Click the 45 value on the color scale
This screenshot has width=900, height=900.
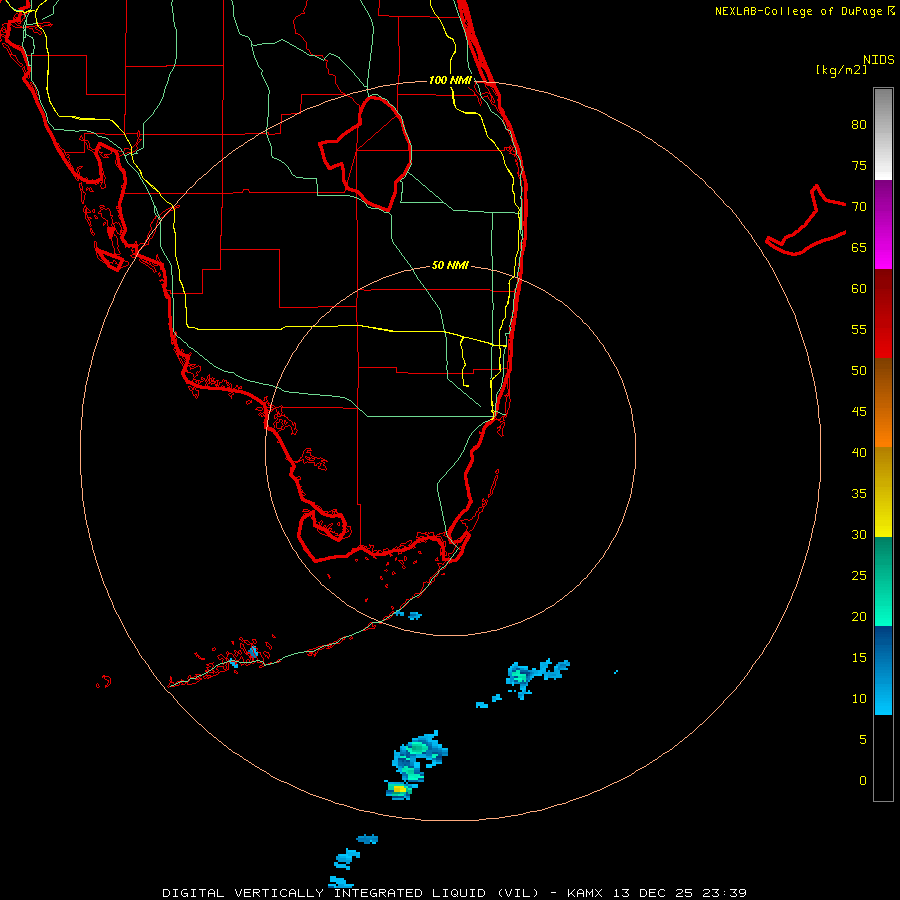(x=859, y=412)
